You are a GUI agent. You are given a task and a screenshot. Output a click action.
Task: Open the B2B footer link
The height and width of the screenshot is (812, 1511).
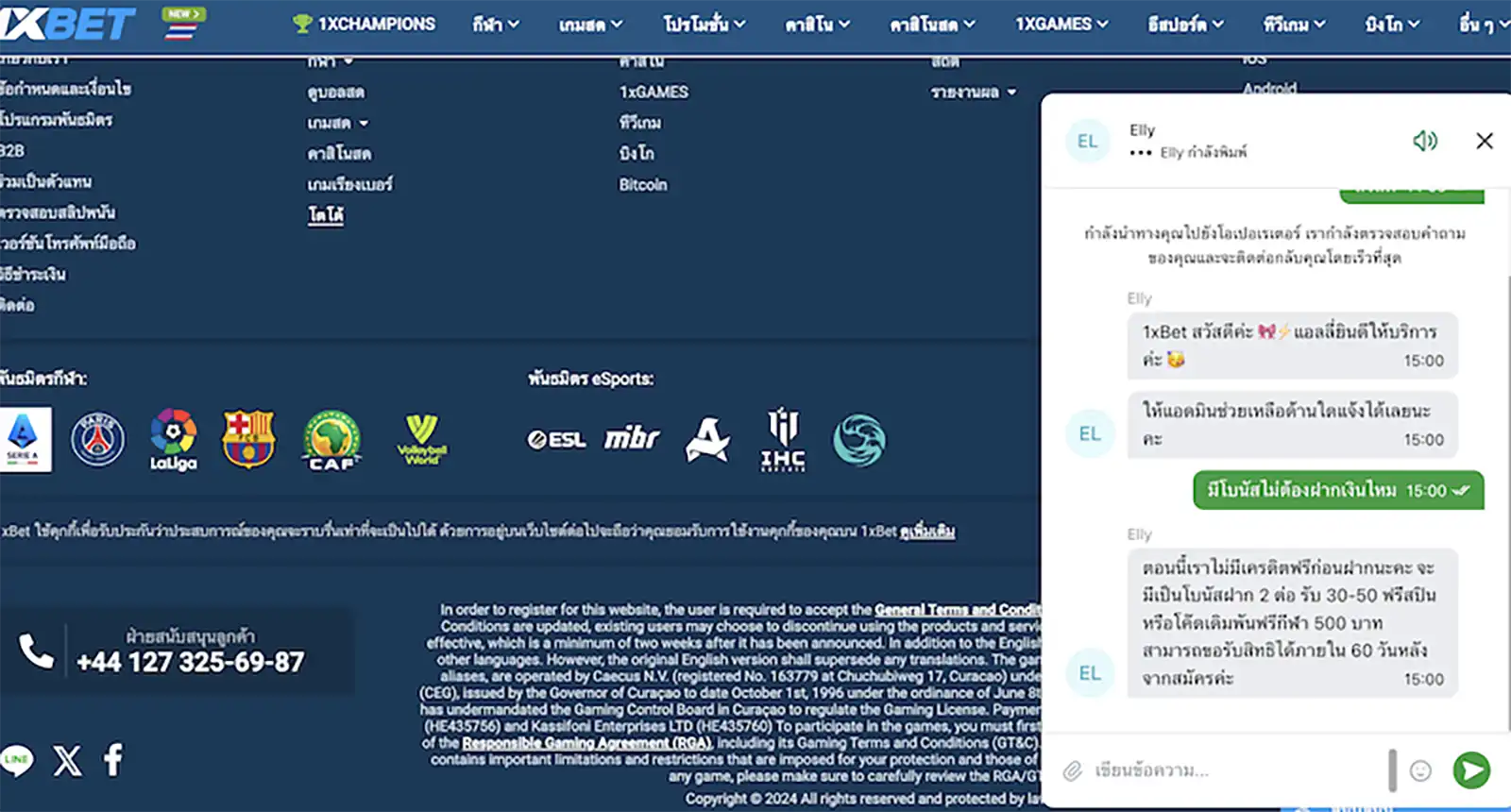pos(12,151)
